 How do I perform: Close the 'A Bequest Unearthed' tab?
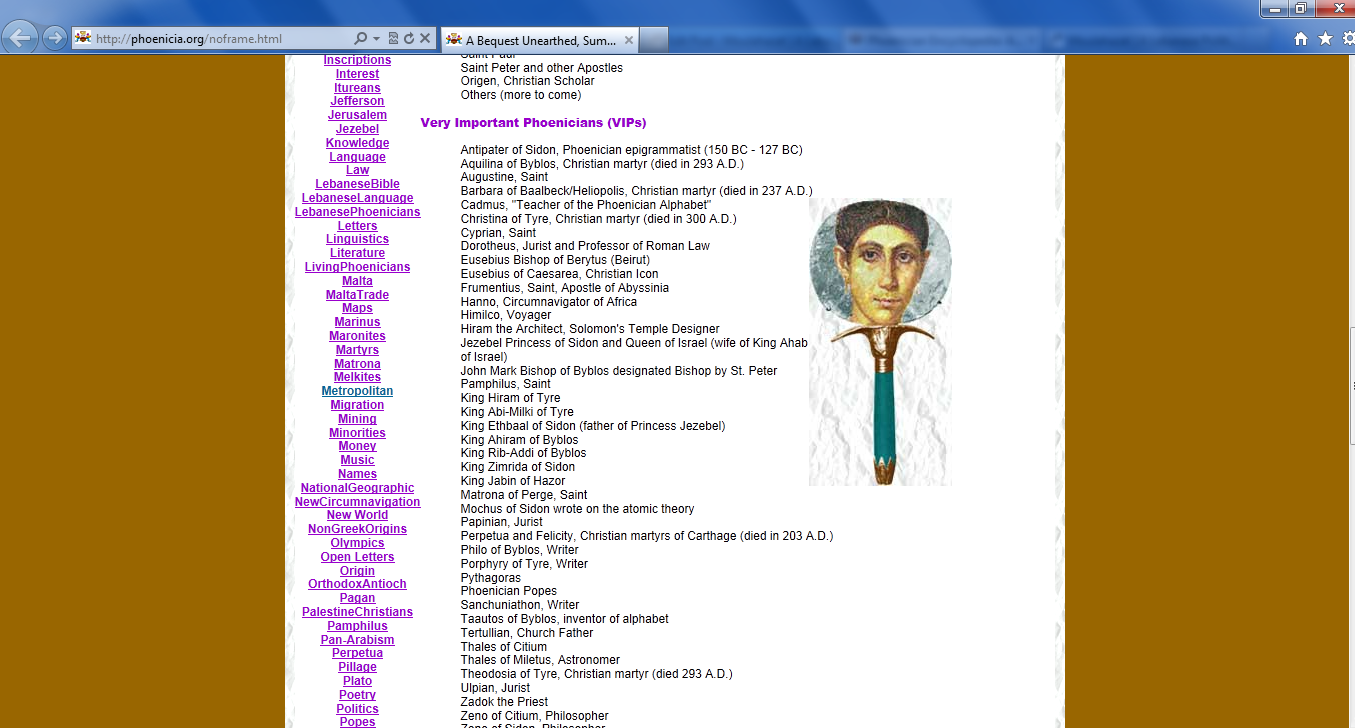tap(629, 40)
